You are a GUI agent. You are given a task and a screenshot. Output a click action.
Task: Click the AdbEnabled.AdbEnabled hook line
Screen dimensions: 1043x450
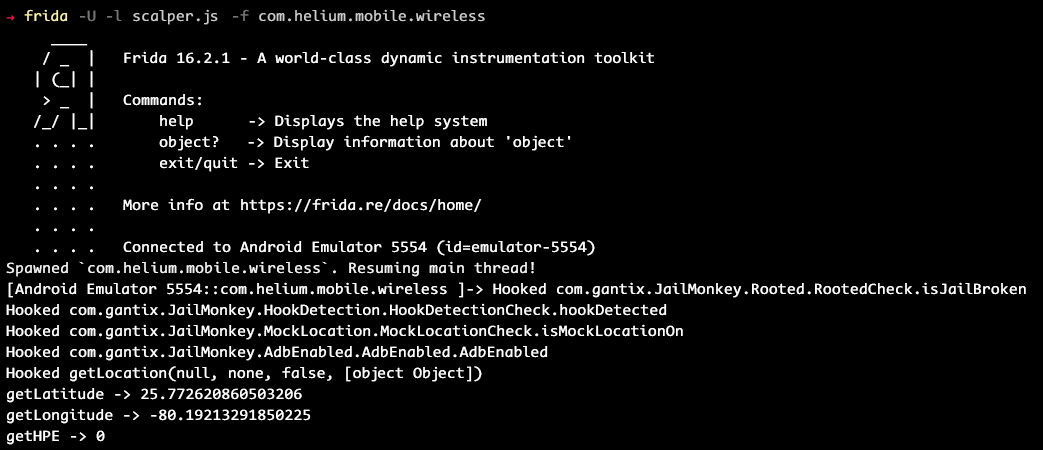click(x=277, y=352)
